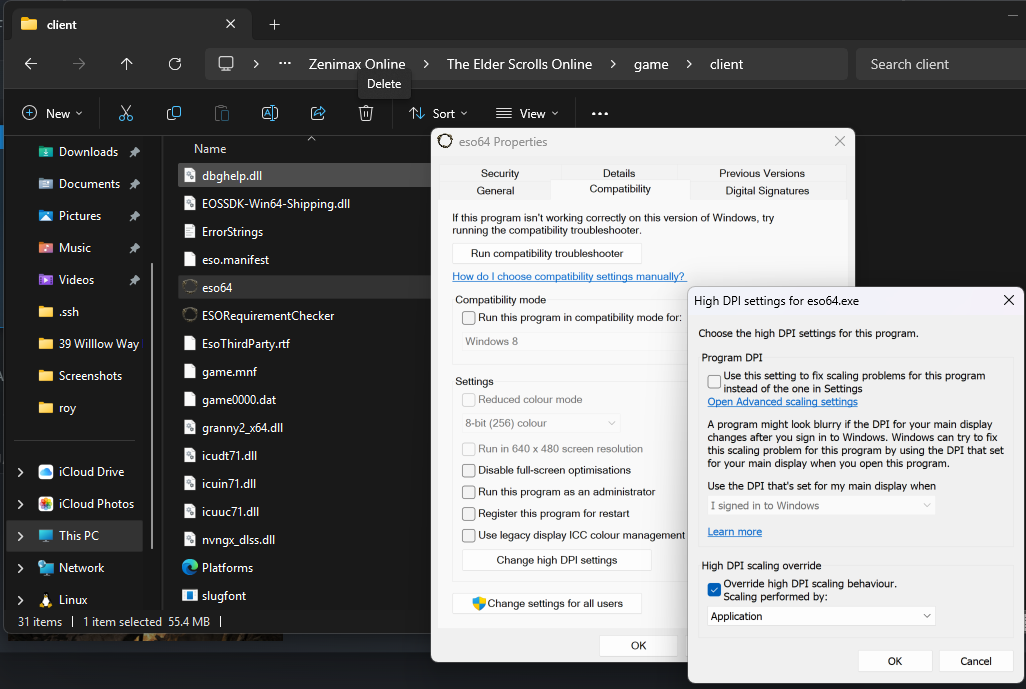The height and width of the screenshot is (689, 1026).
Task: Enable Run this program in compatibility mode
Action: click(x=469, y=318)
